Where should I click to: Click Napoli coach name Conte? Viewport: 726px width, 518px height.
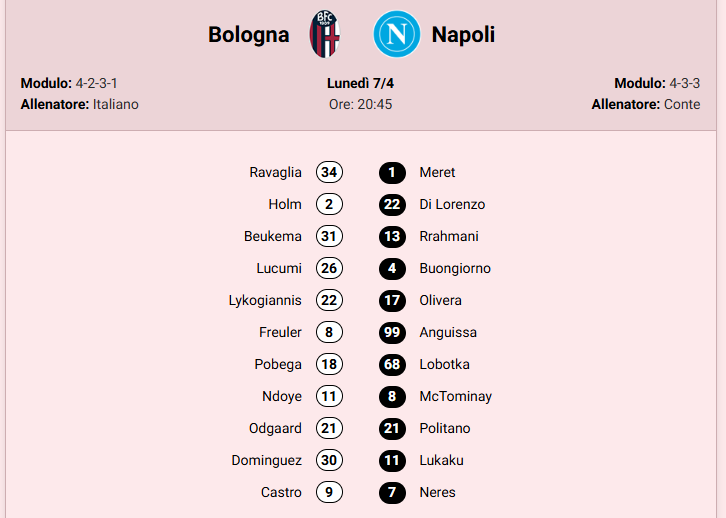point(682,104)
